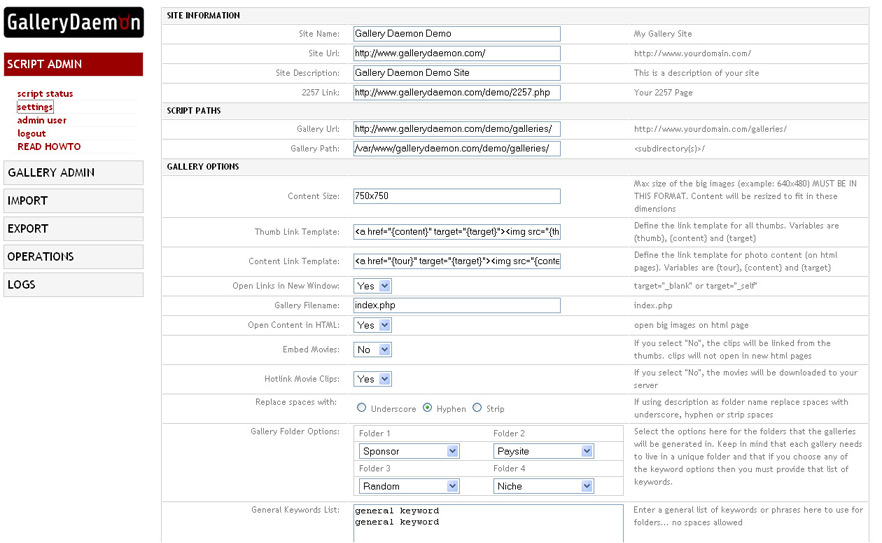Click the Site Description input field
882x543 pixels.
[x=457, y=73]
